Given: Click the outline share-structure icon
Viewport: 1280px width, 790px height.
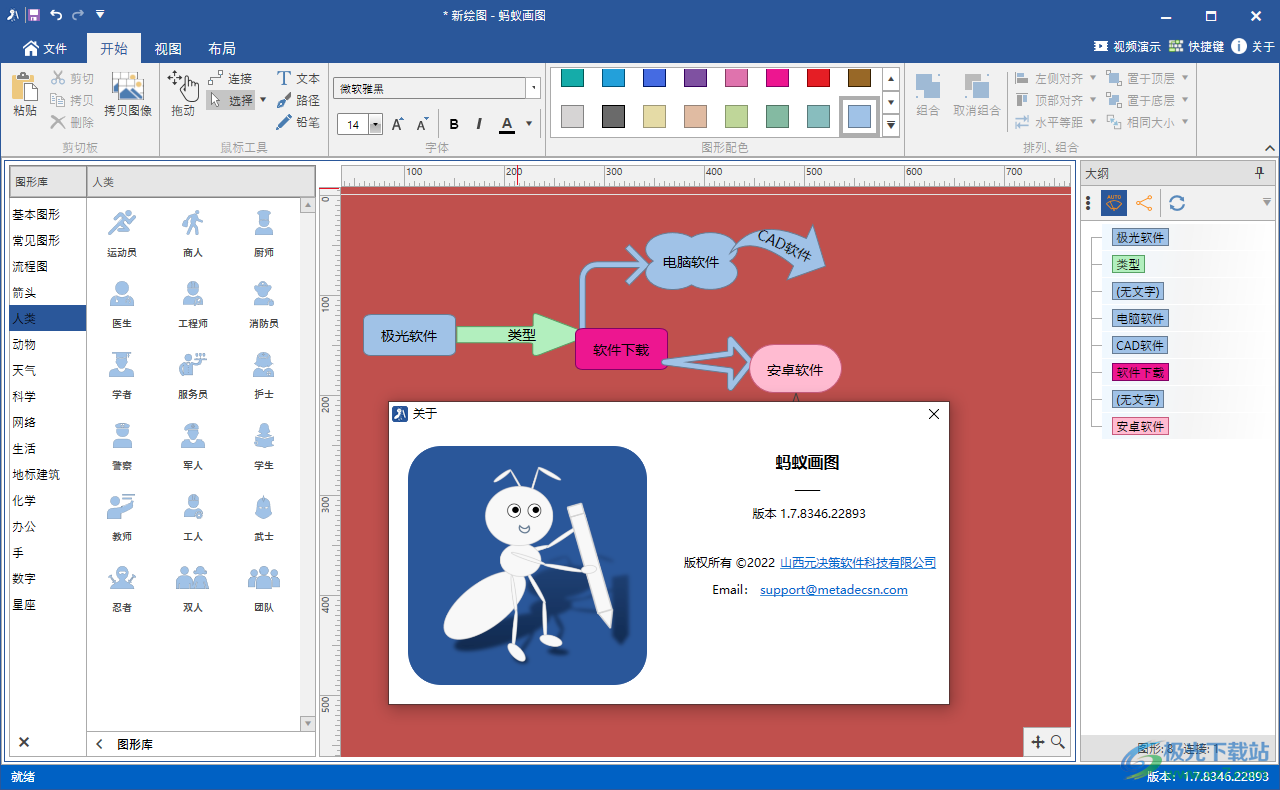Looking at the screenshot, I should point(1144,203).
